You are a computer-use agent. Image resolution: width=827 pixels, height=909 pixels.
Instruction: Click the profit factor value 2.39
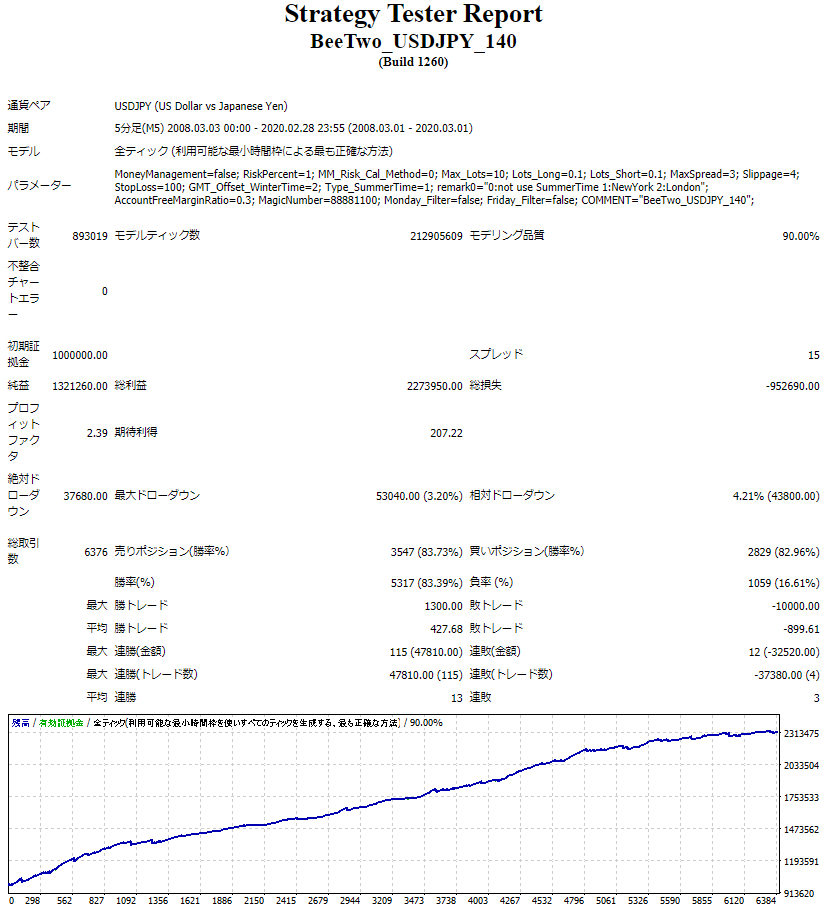click(x=97, y=433)
